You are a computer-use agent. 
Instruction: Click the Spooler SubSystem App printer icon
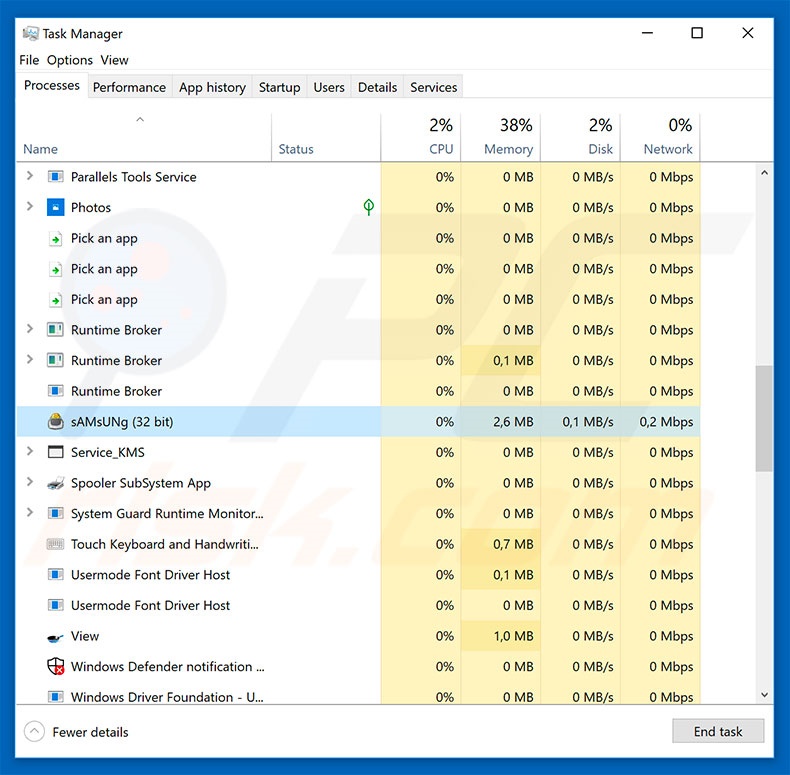point(56,483)
